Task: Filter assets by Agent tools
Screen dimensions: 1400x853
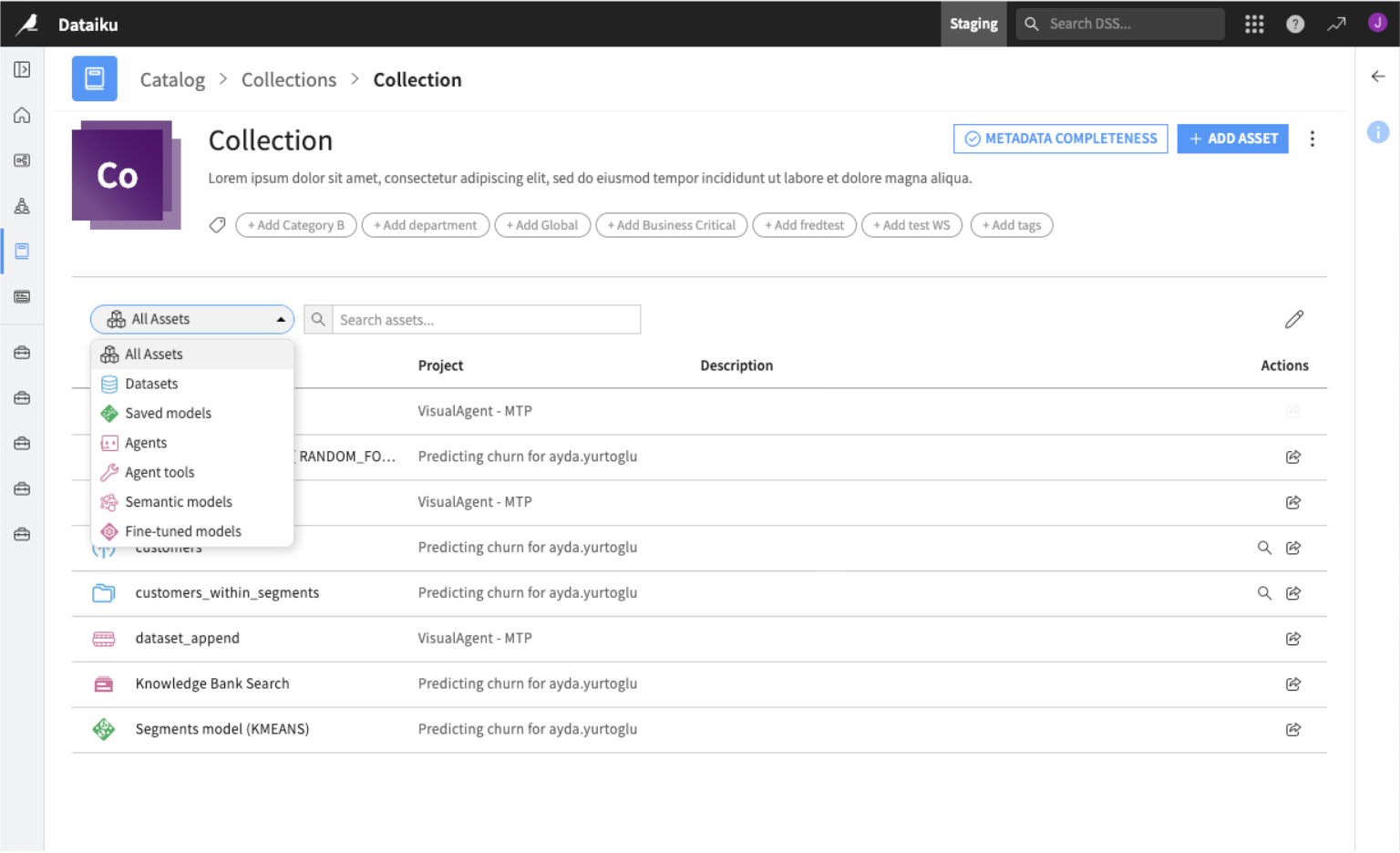Action: coord(192,472)
